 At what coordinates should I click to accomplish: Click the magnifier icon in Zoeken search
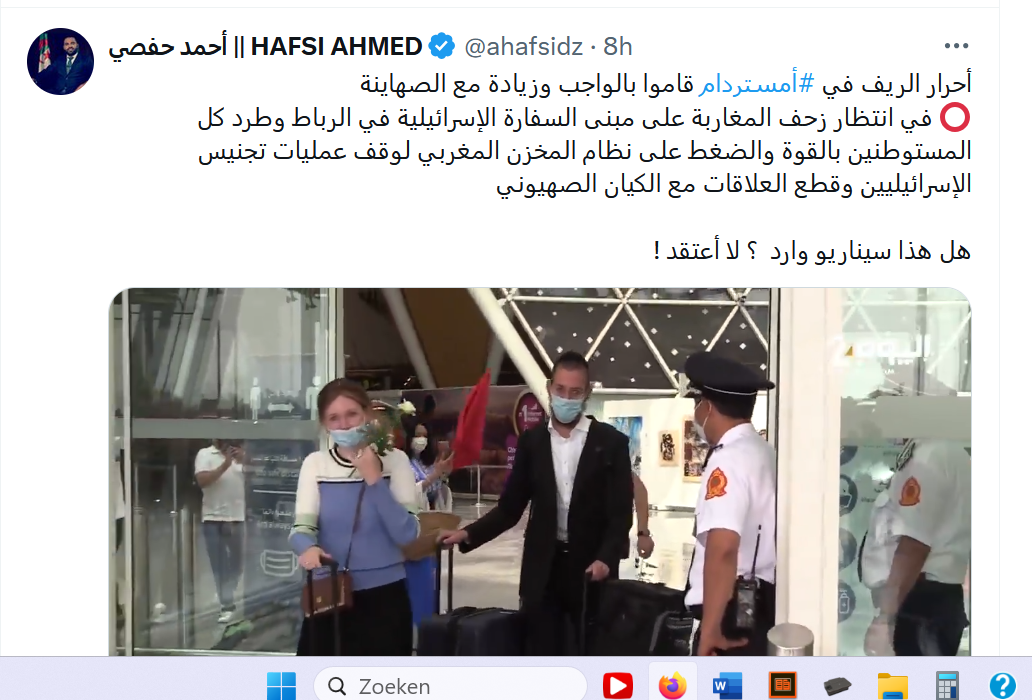337,686
